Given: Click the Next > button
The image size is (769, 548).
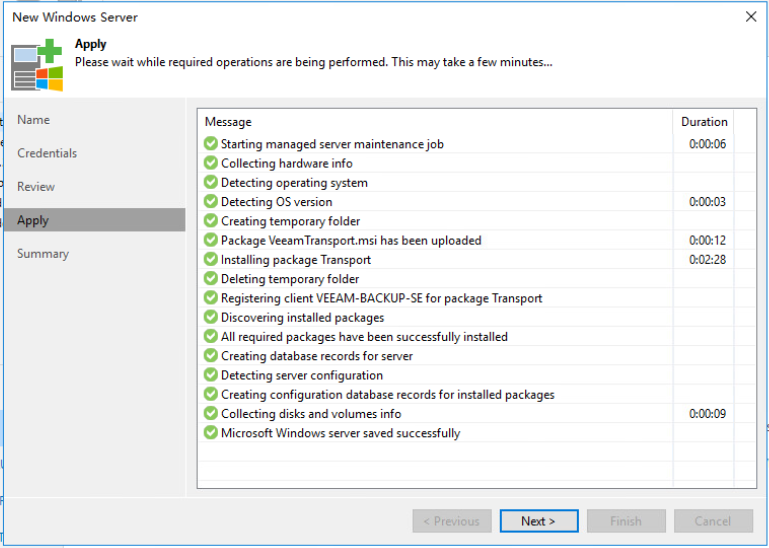Looking at the screenshot, I should 539,521.
